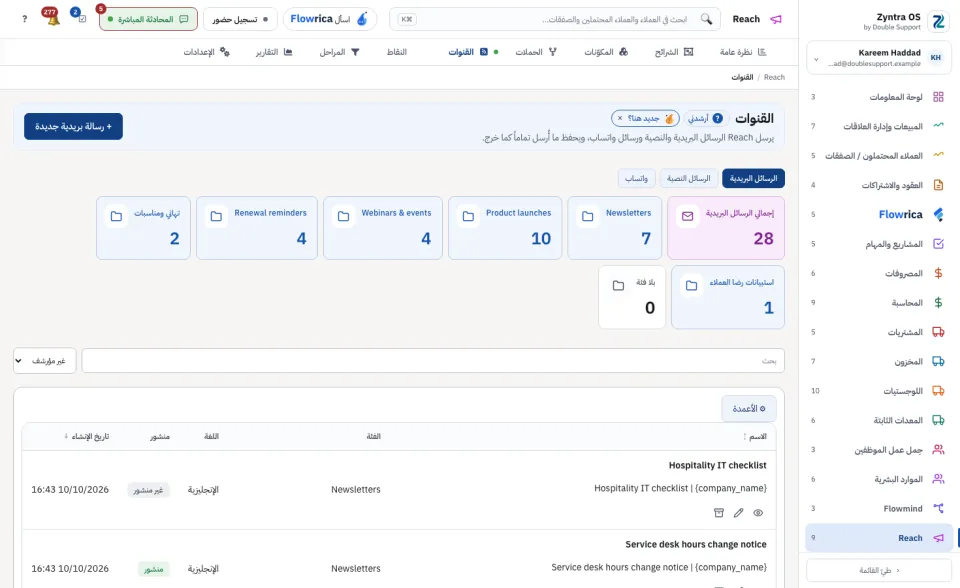Open المحادثة المباشرة live chat button
Image resolution: width=960 pixels, height=588 pixels.
[148, 19]
